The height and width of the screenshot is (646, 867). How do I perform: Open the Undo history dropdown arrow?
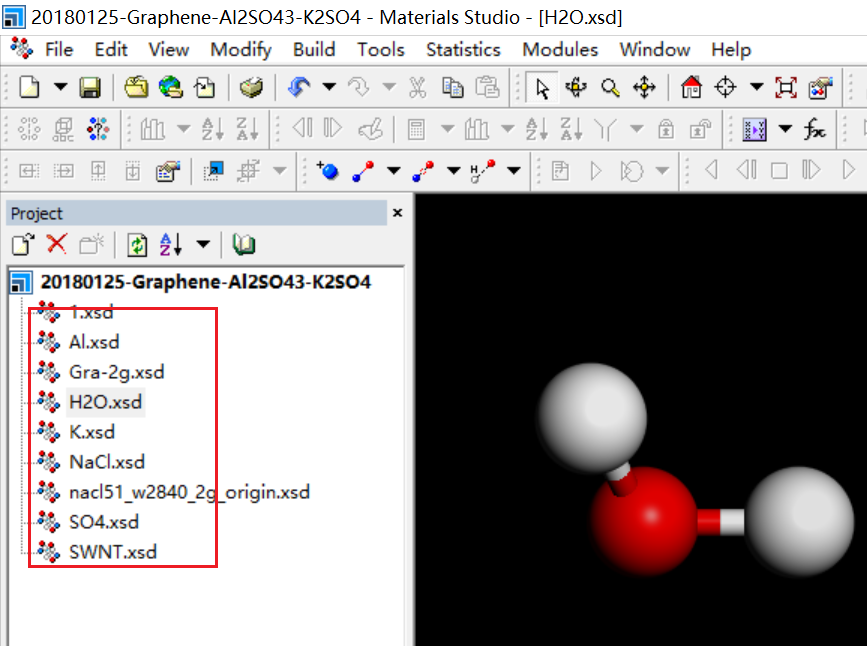click(329, 87)
